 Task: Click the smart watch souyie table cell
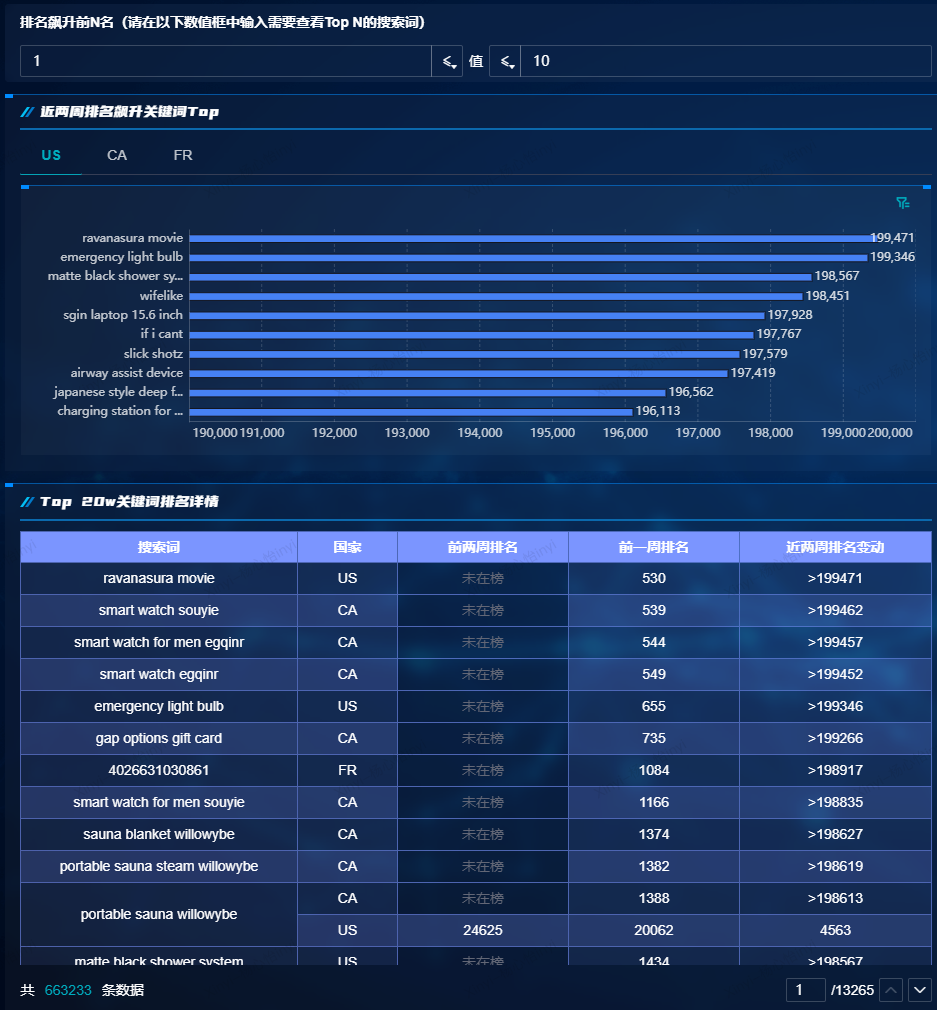coord(159,610)
